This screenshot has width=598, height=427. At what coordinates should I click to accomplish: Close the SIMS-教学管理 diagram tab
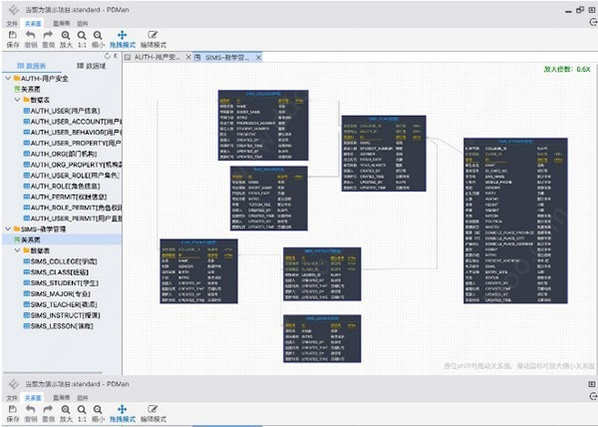(x=258, y=58)
